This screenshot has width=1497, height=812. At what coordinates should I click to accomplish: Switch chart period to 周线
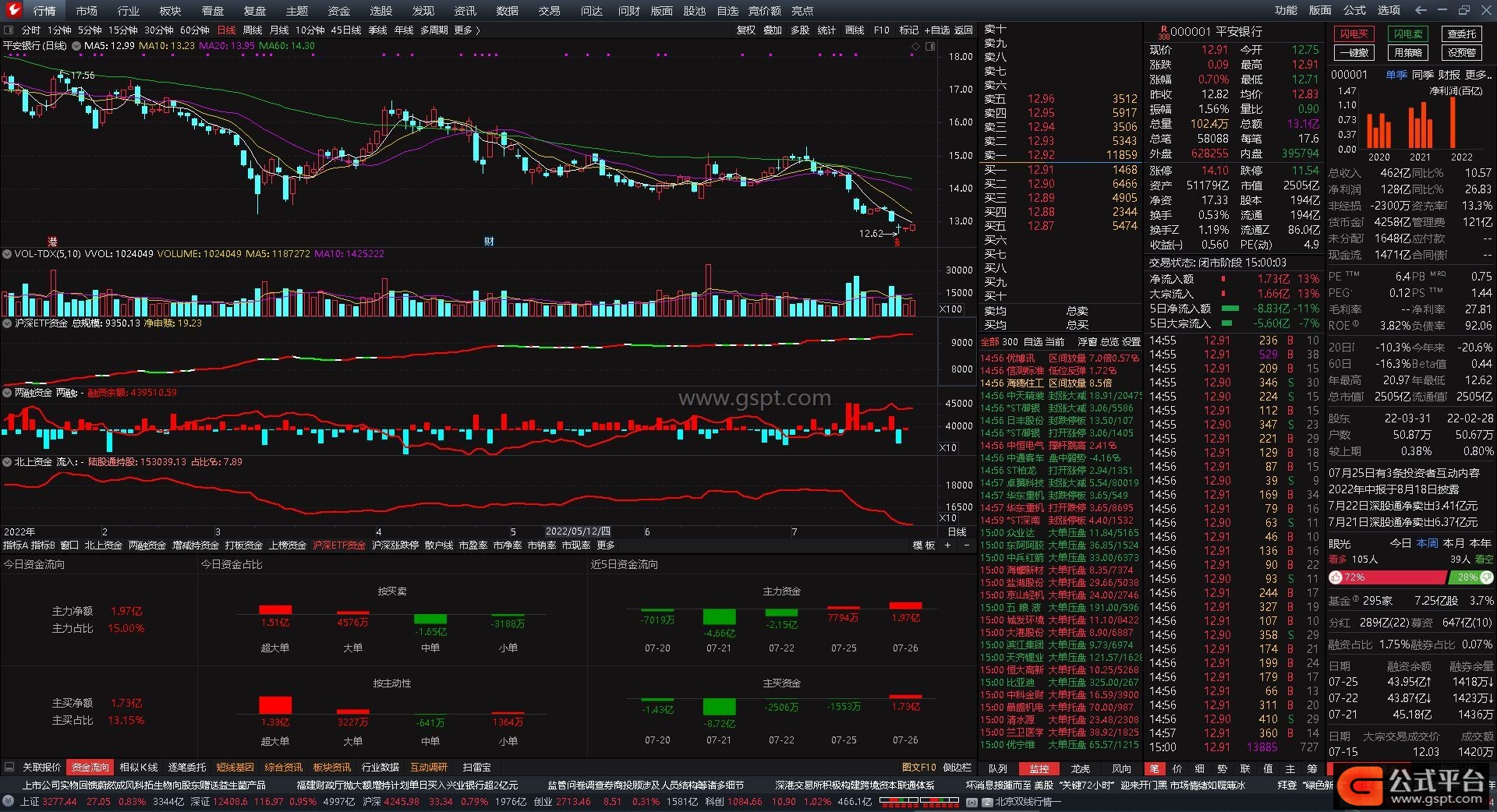(253, 30)
